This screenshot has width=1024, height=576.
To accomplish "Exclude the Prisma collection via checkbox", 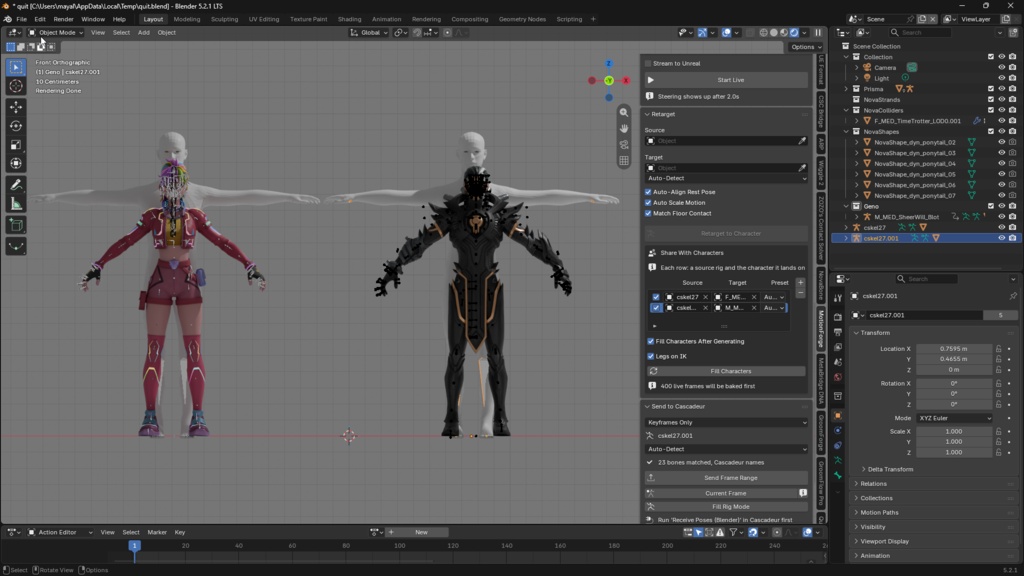I will click(991, 89).
